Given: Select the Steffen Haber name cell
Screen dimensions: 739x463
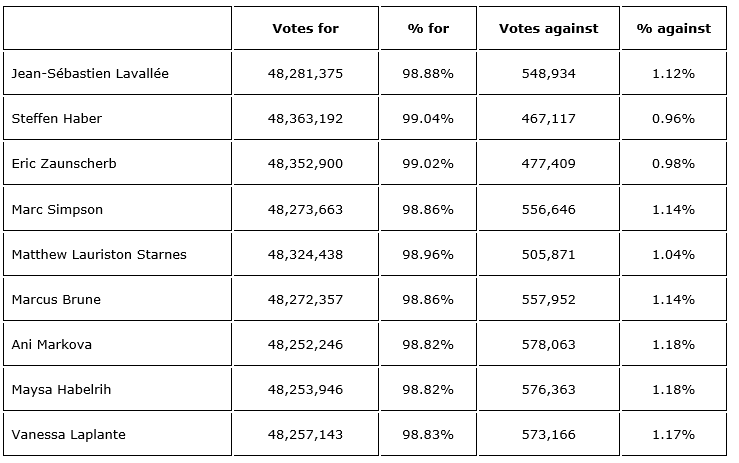Looking at the screenshot, I should pyautogui.click(x=57, y=119).
